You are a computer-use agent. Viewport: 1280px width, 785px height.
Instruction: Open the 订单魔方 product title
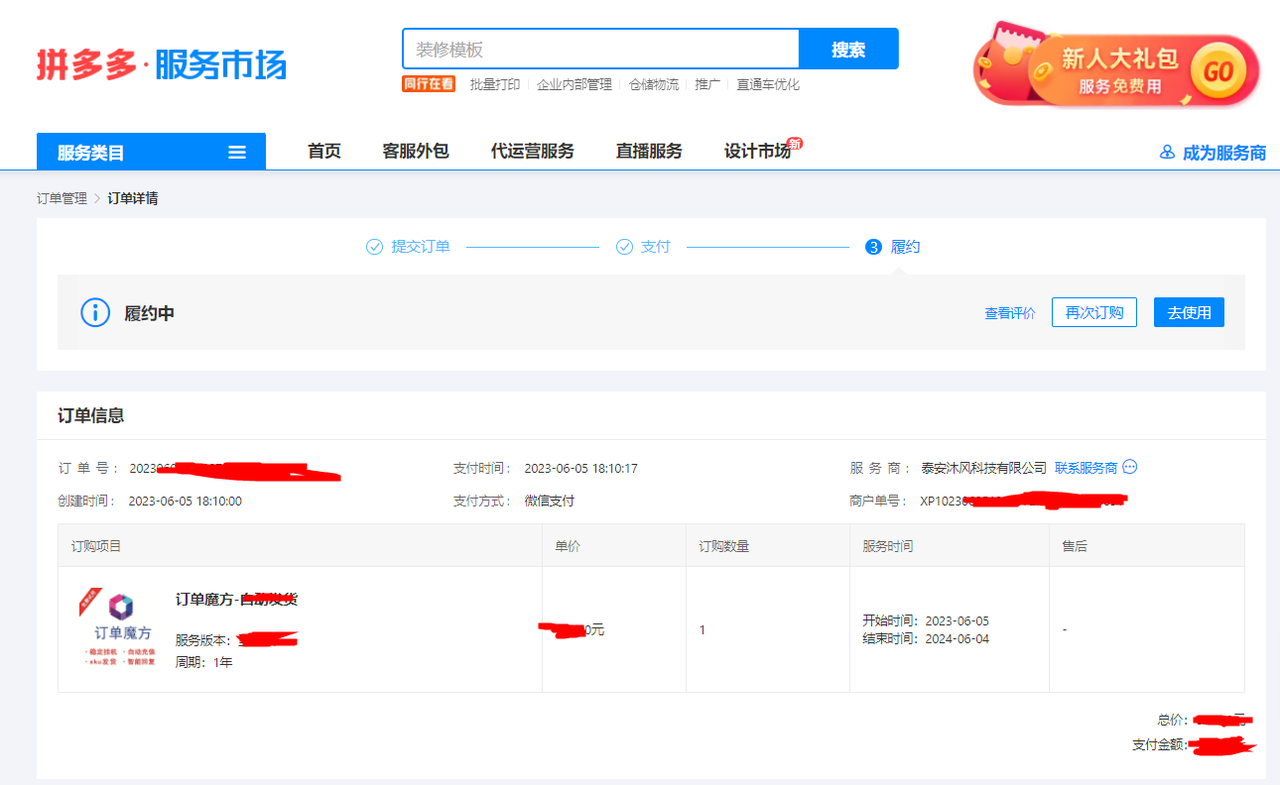pyautogui.click(x=237, y=599)
